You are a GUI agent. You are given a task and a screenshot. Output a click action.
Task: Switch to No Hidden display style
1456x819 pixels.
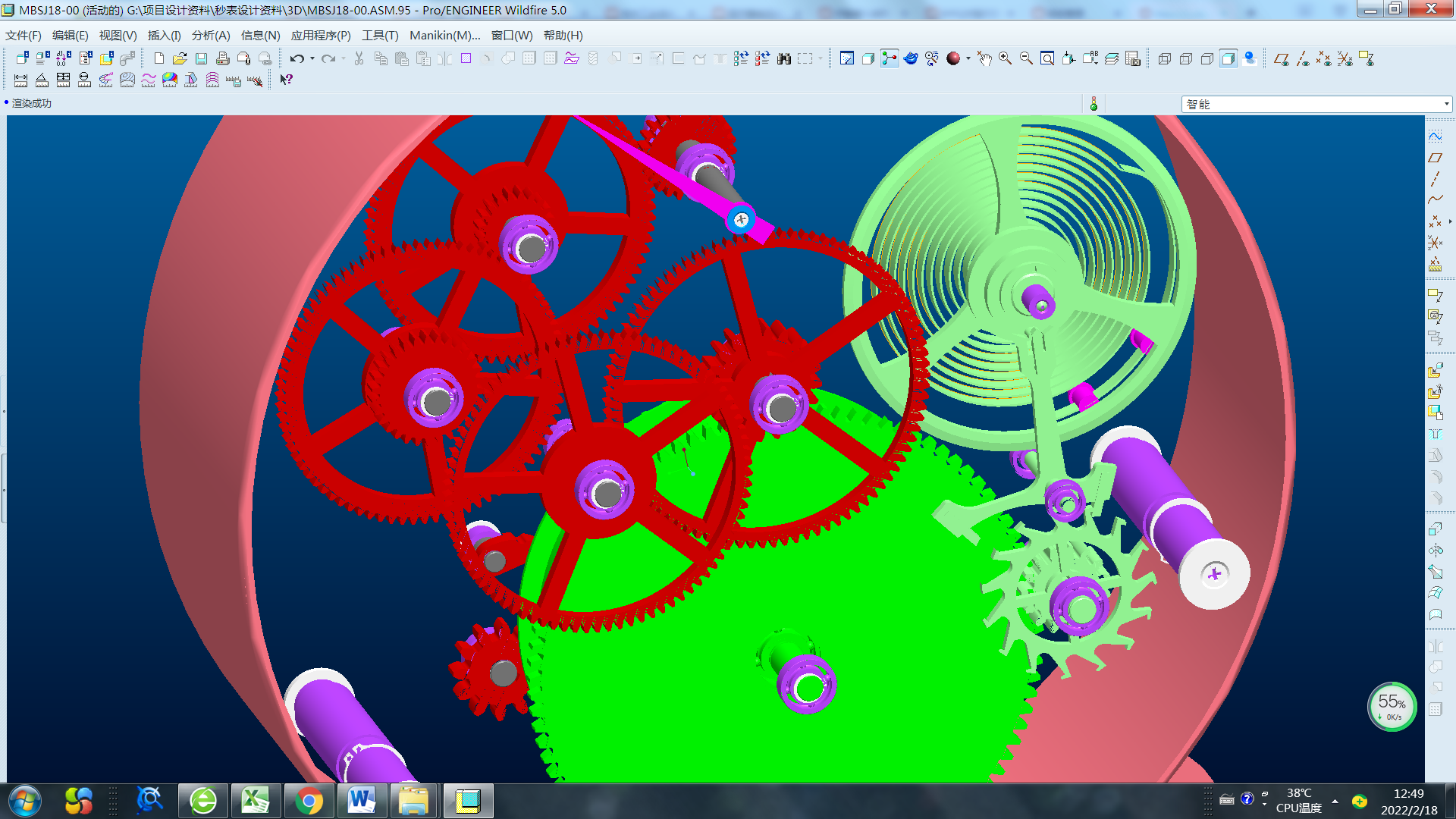click(x=1207, y=58)
